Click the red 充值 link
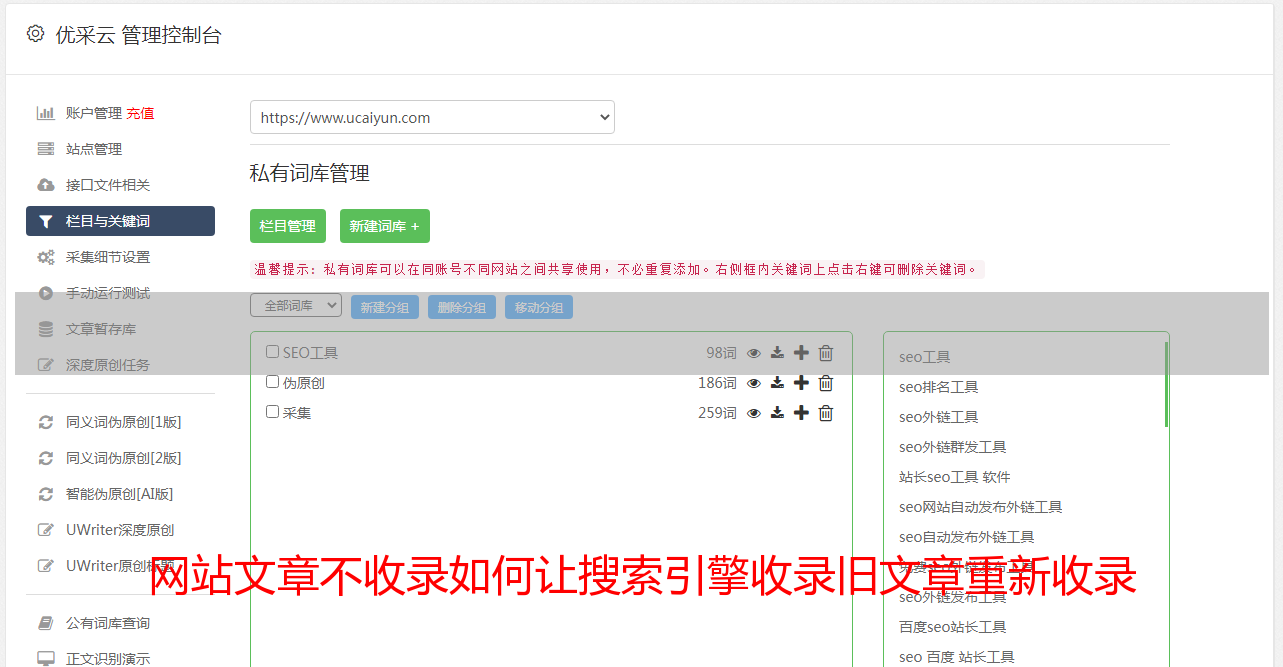This screenshot has height=667, width=1283. (x=140, y=113)
